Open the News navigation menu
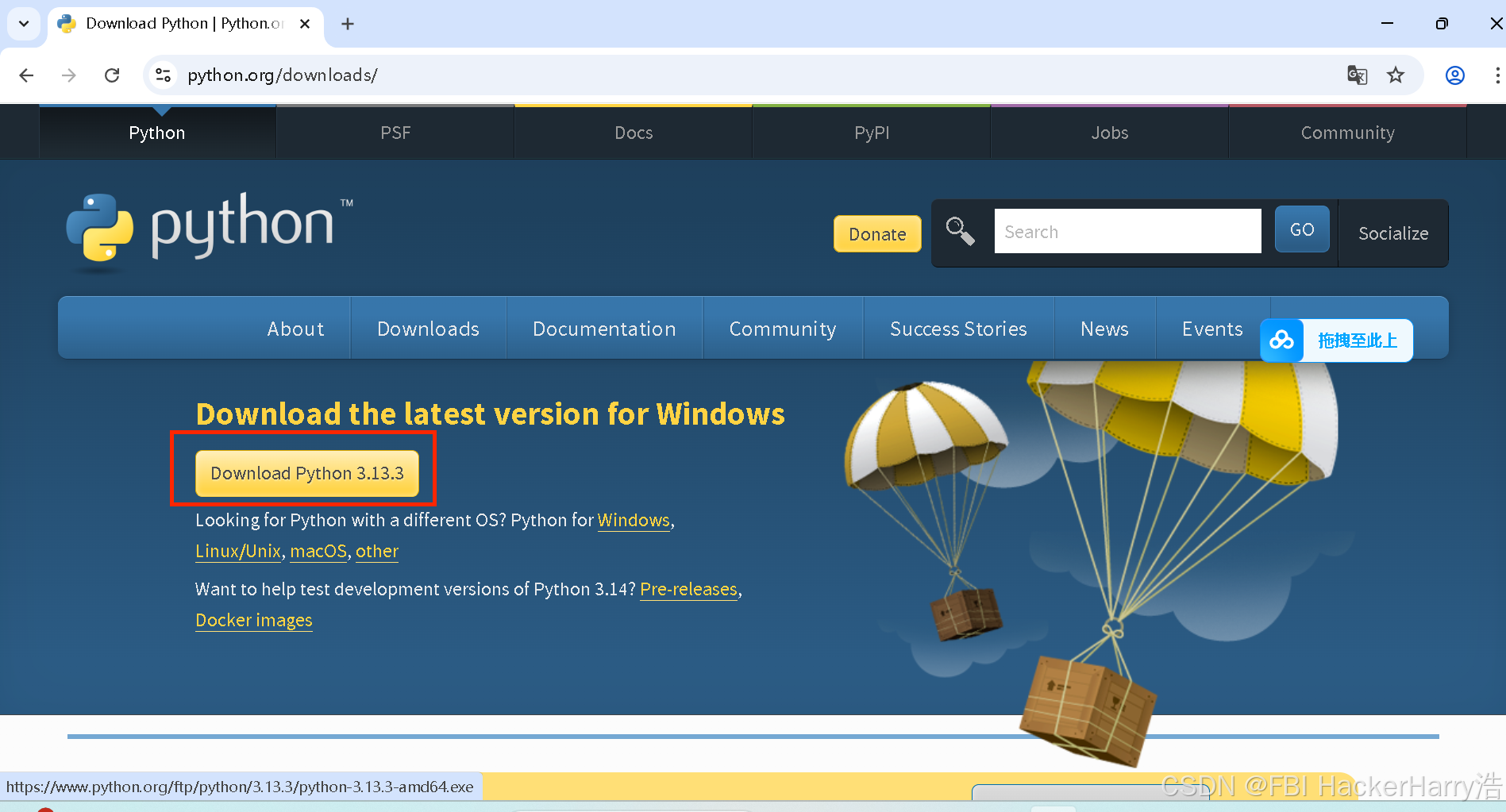The height and width of the screenshot is (812, 1506). [x=1104, y=329]
